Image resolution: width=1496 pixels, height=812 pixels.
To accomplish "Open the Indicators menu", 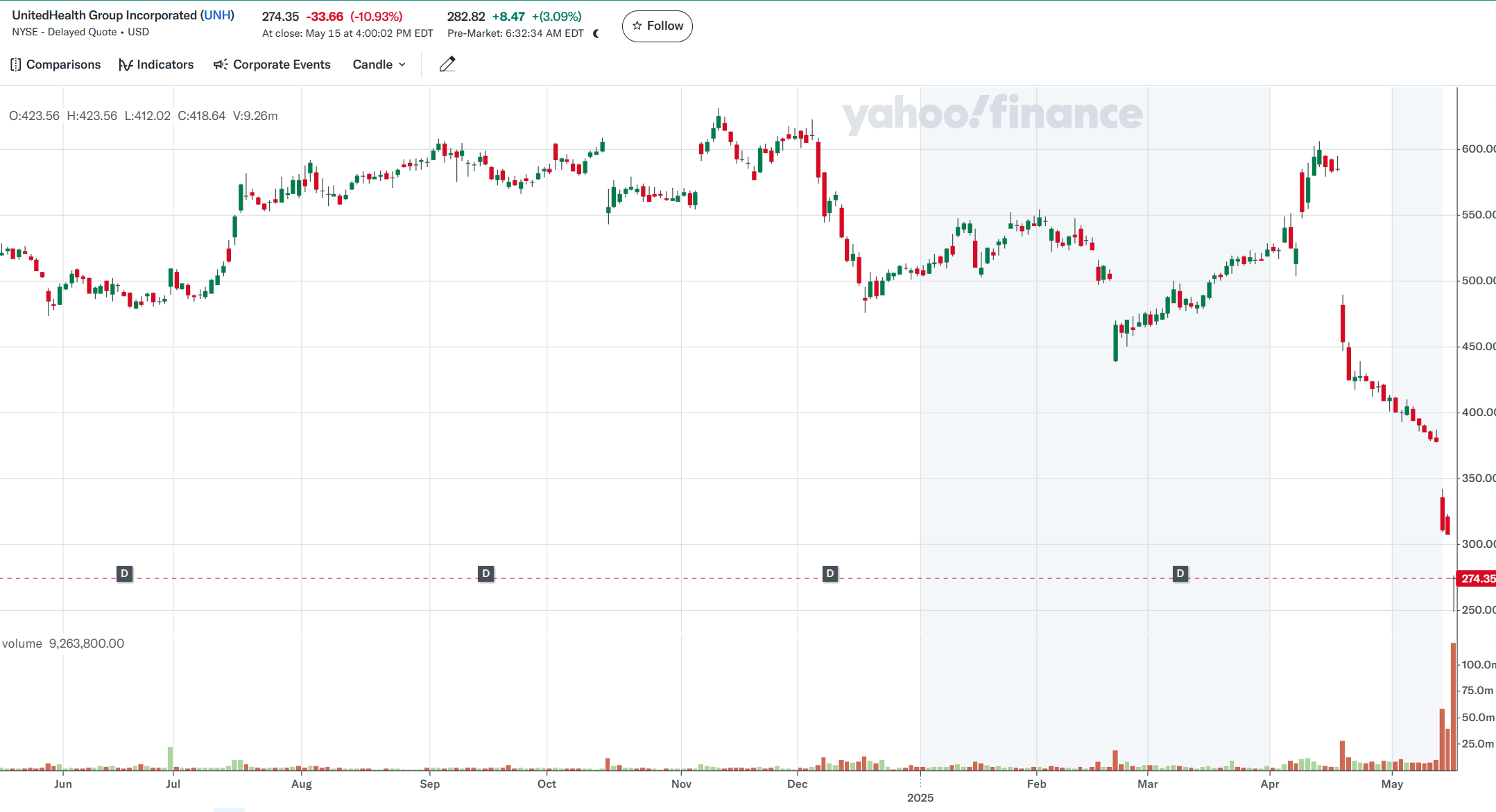I will [156, 64].
